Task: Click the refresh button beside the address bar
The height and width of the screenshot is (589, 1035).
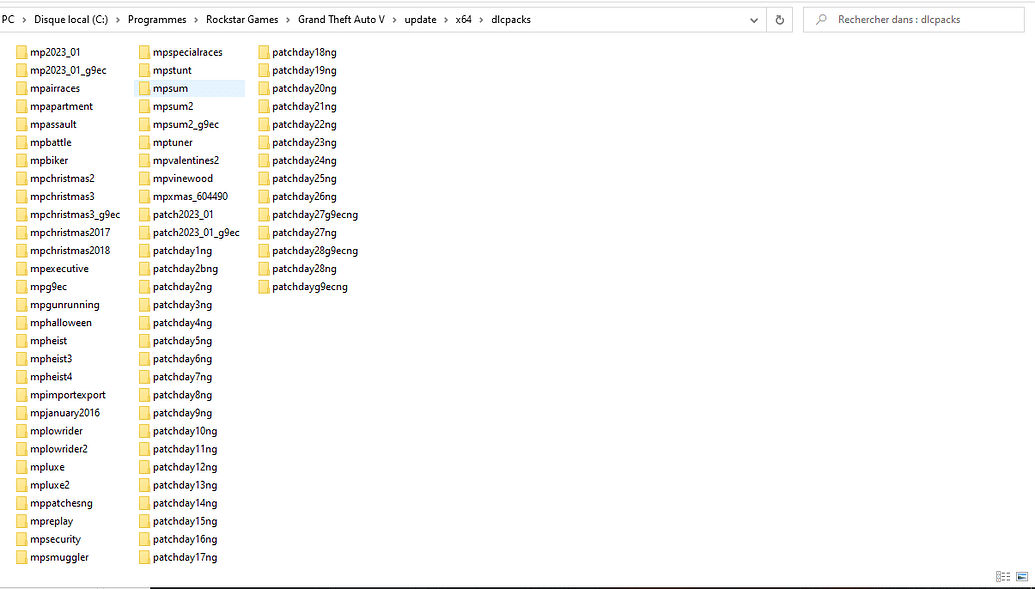Action: point(780,20)
